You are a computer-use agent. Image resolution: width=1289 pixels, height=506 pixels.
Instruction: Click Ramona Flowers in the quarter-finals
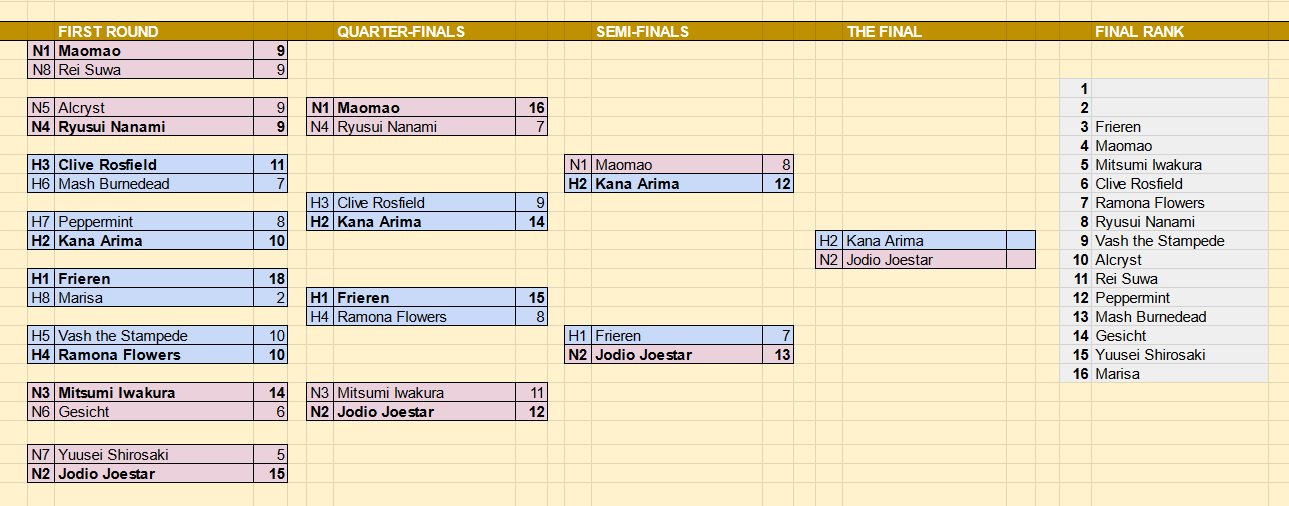pos(425,317)
